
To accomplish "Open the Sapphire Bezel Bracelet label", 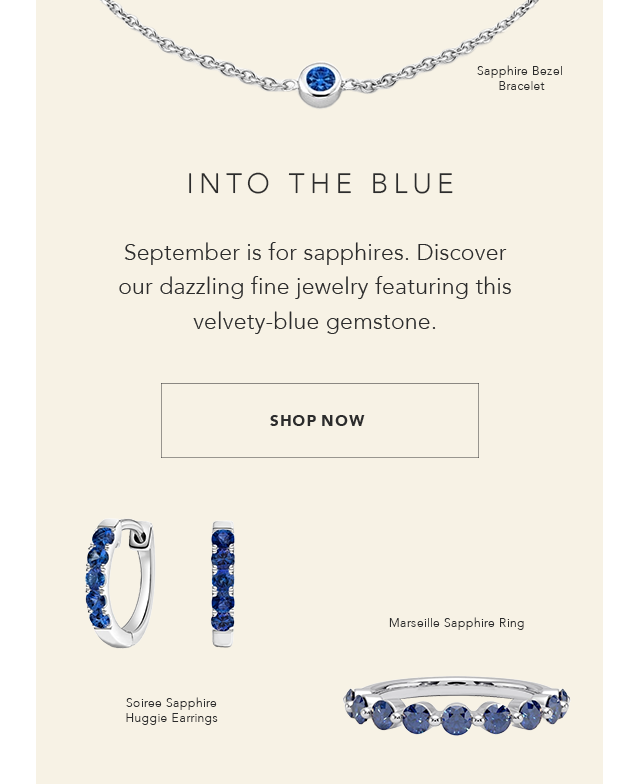I will (x=520, y=78).
